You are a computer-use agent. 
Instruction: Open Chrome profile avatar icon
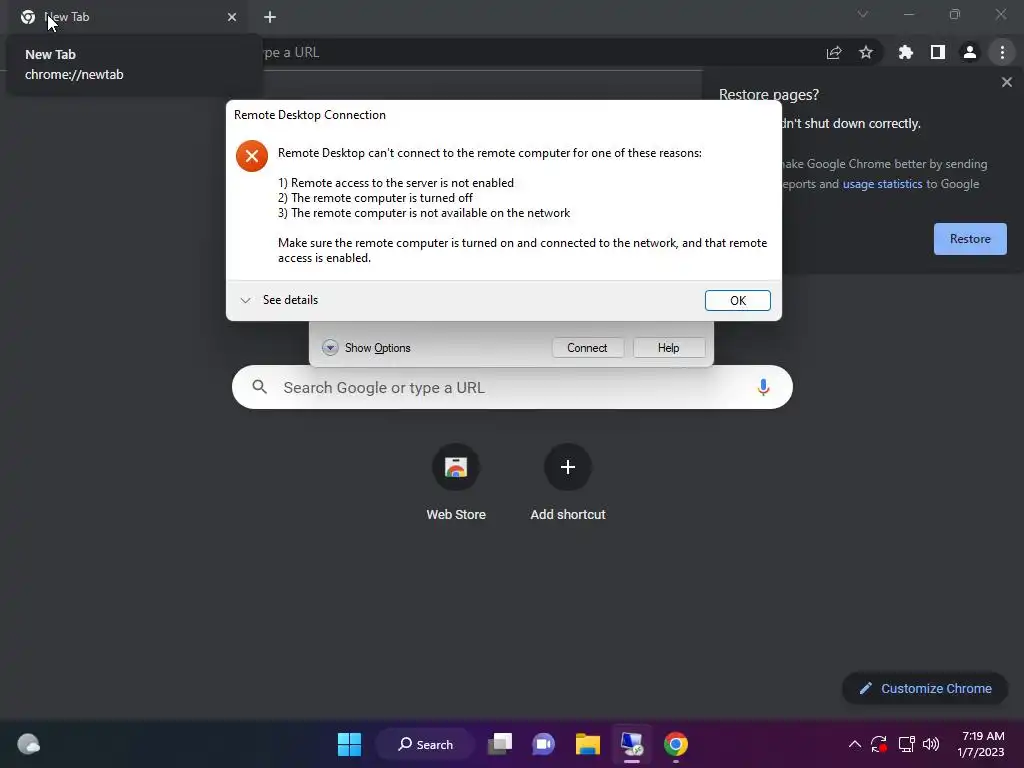[970, 52]
